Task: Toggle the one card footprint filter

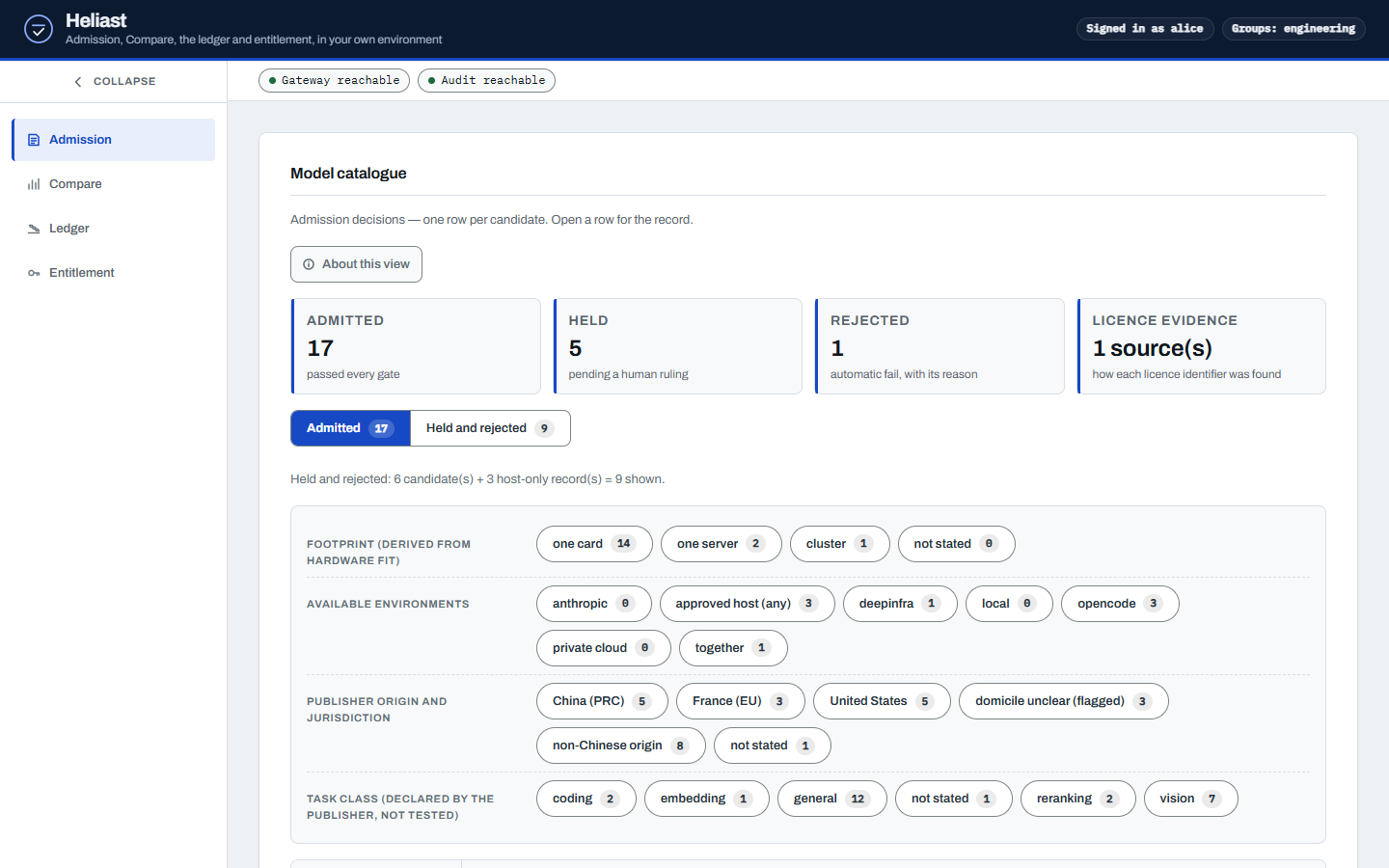Action: tap(594, 544)
